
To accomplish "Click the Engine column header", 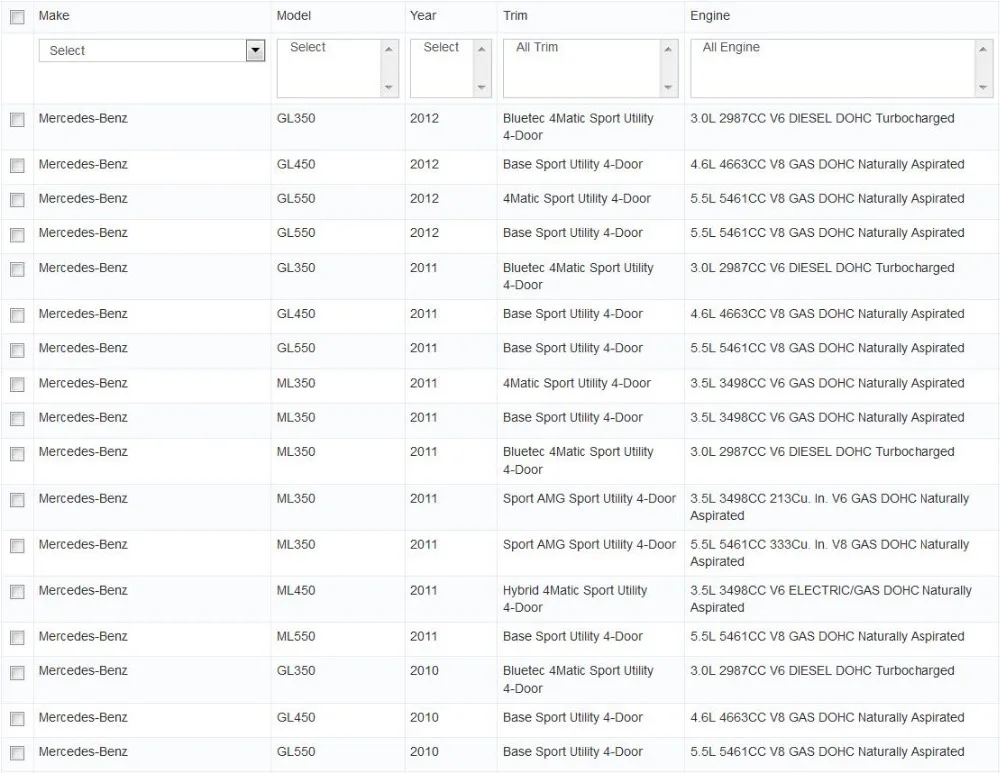I will (x=710, y=15).
